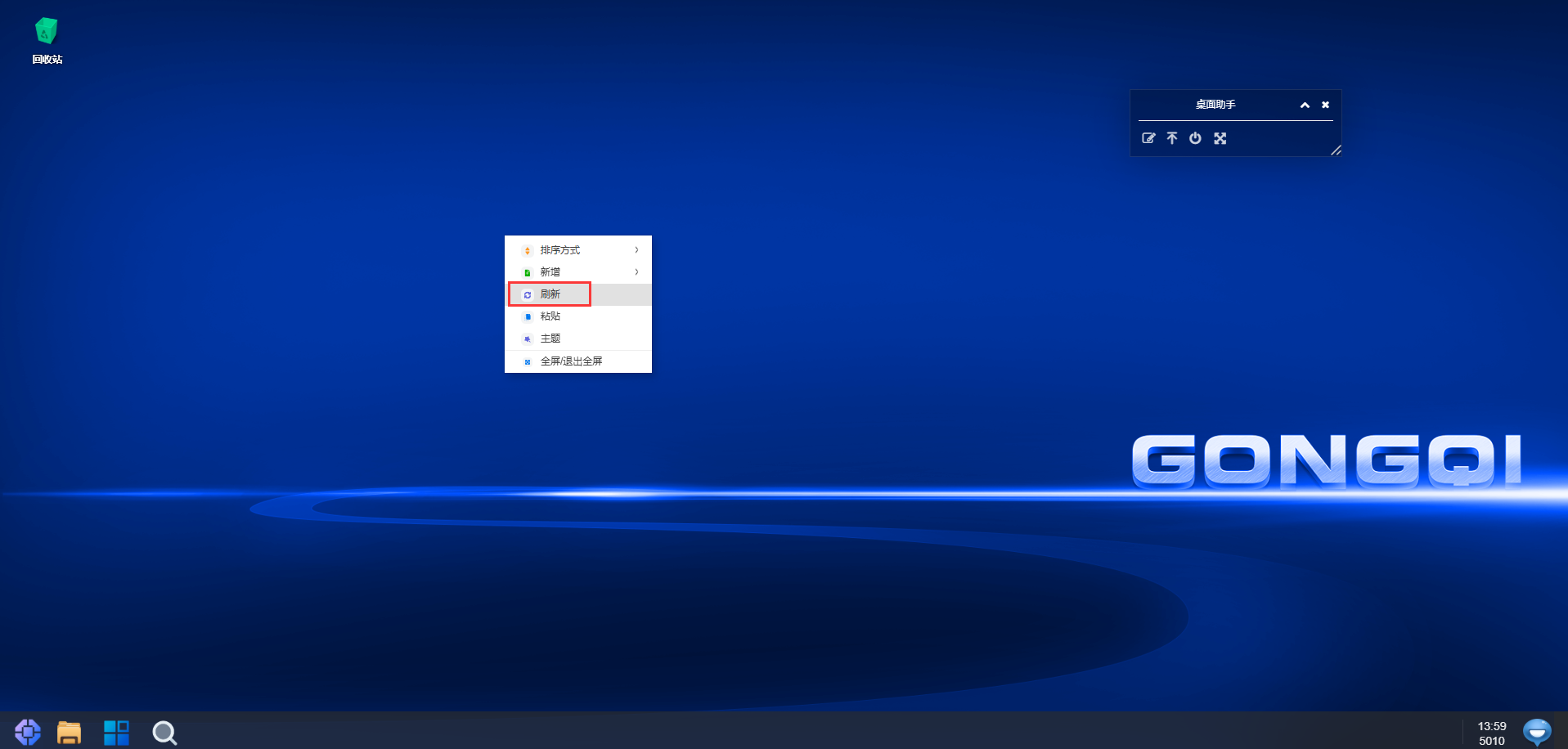Open the search magnifier on the taskbar
Viewport: 1568px width, 749px height.
pyautogui.click(x=164, y=733)
